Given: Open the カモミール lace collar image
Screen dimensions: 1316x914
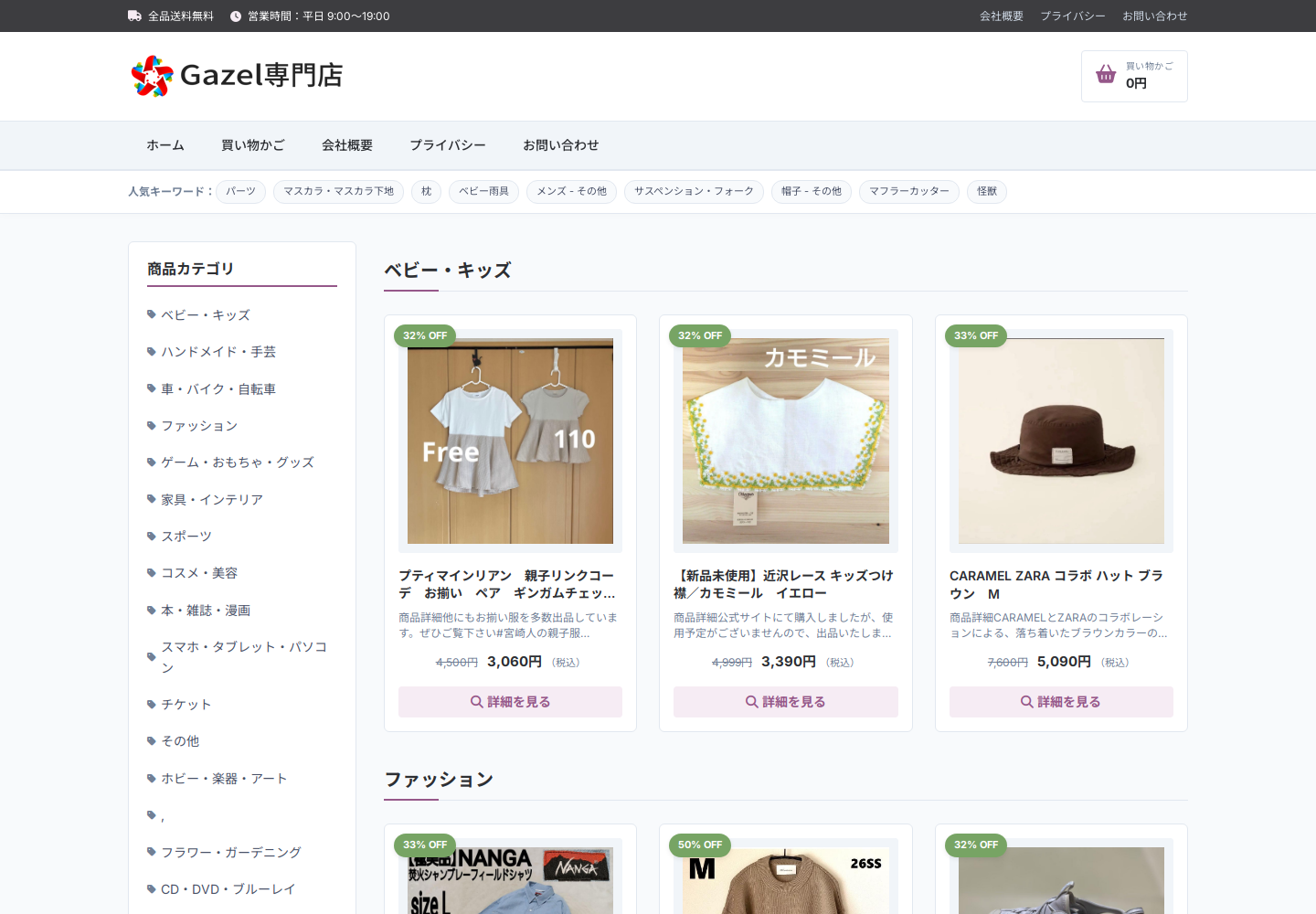Looking at the screenshot, I should coord(786,441).
